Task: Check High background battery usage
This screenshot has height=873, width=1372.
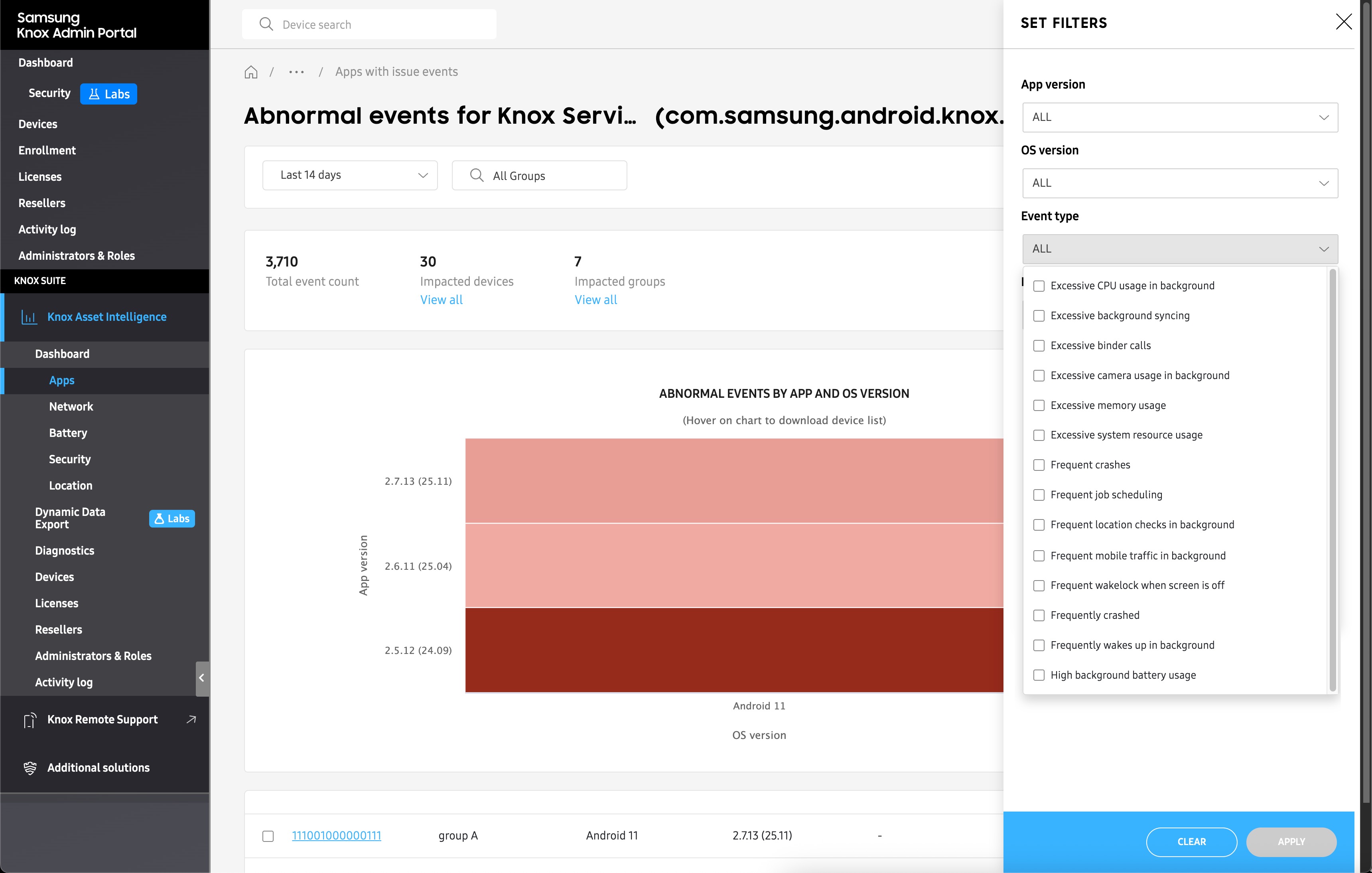Action: coord(1039,675)
